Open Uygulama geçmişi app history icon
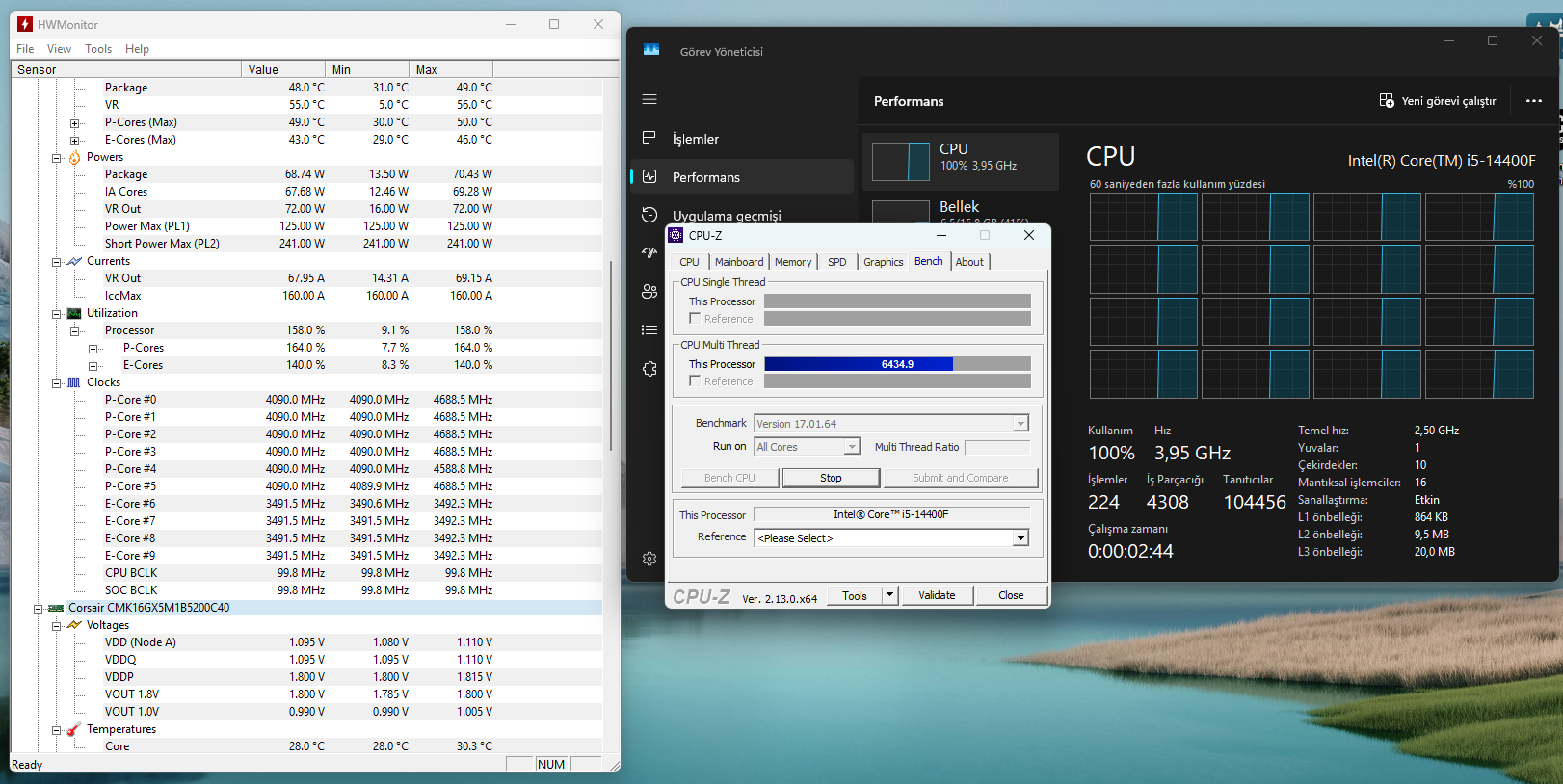This screenshot has height=784, width=1563. click(649, 215)
